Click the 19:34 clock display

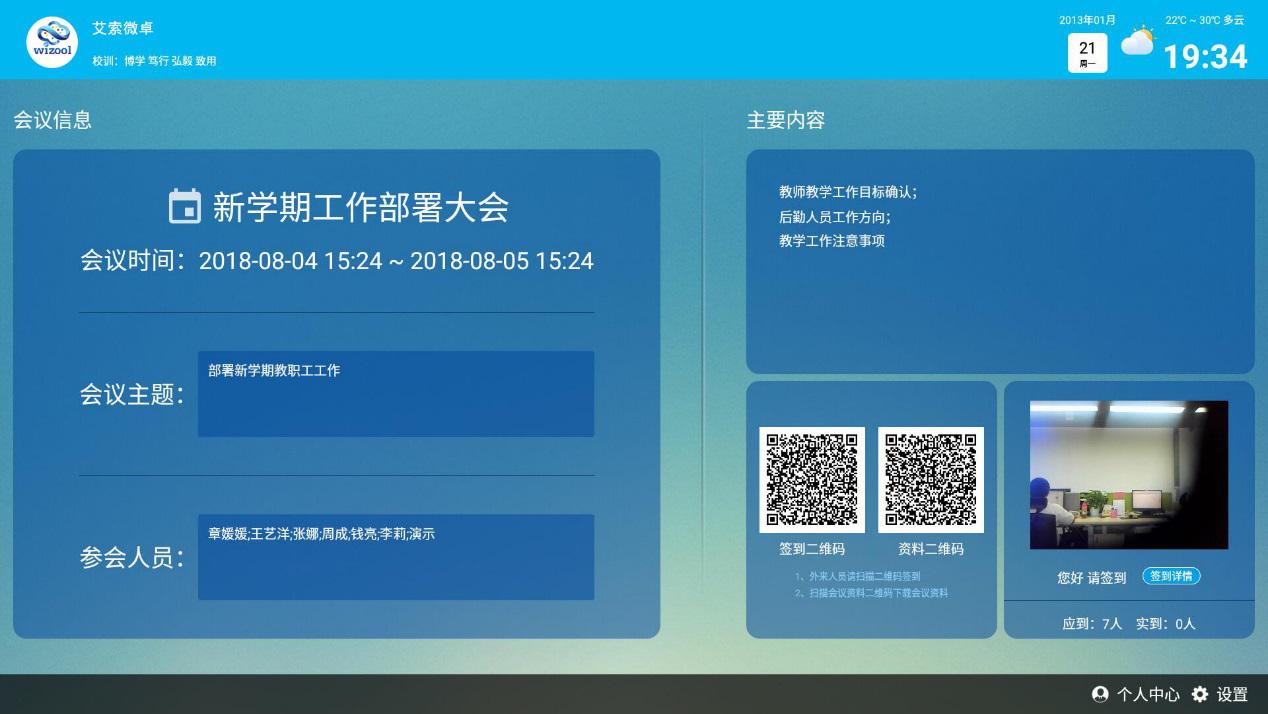point(1205,58)
